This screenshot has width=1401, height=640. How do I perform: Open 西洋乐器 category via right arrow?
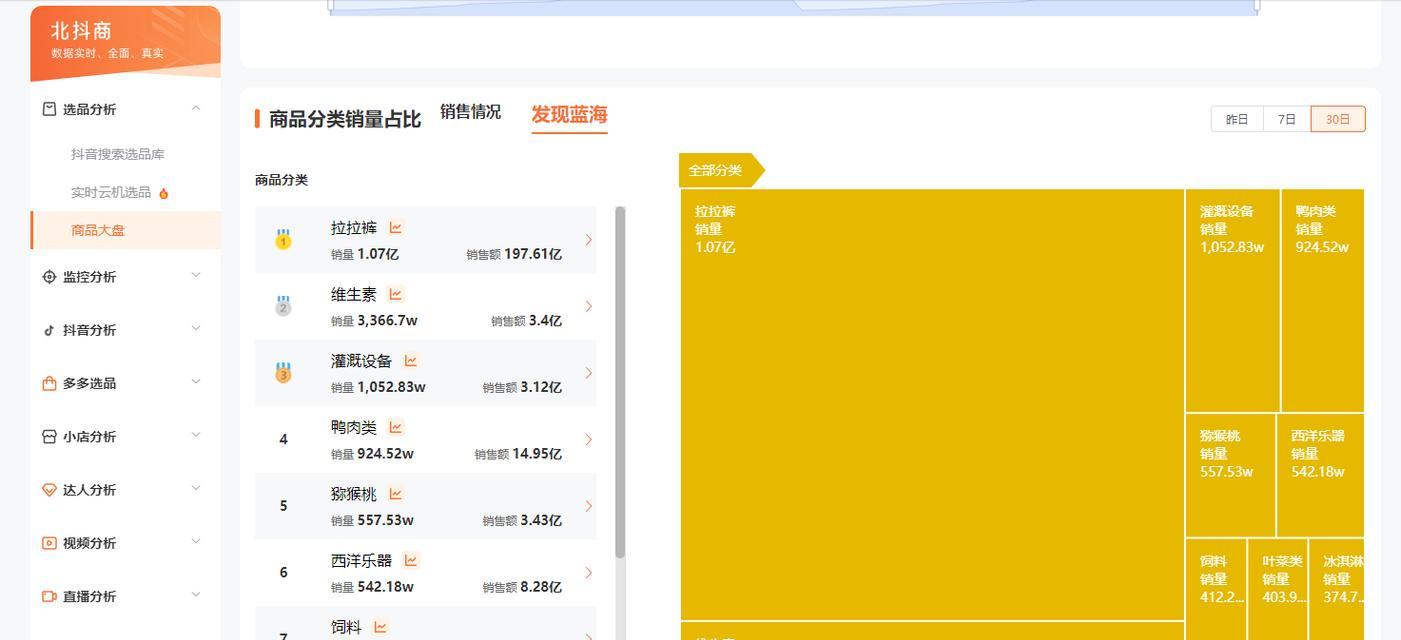click(589, 572)
